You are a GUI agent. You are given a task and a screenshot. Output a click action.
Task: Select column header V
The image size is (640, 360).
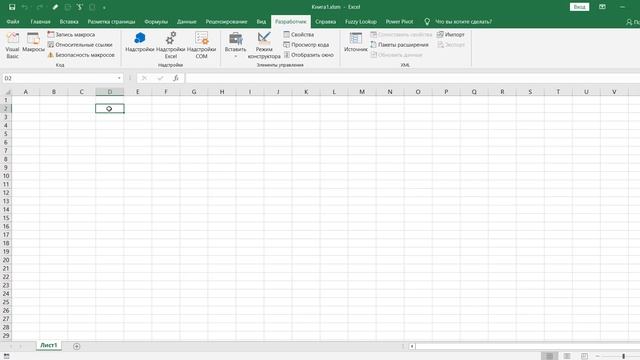pos(614,92)
